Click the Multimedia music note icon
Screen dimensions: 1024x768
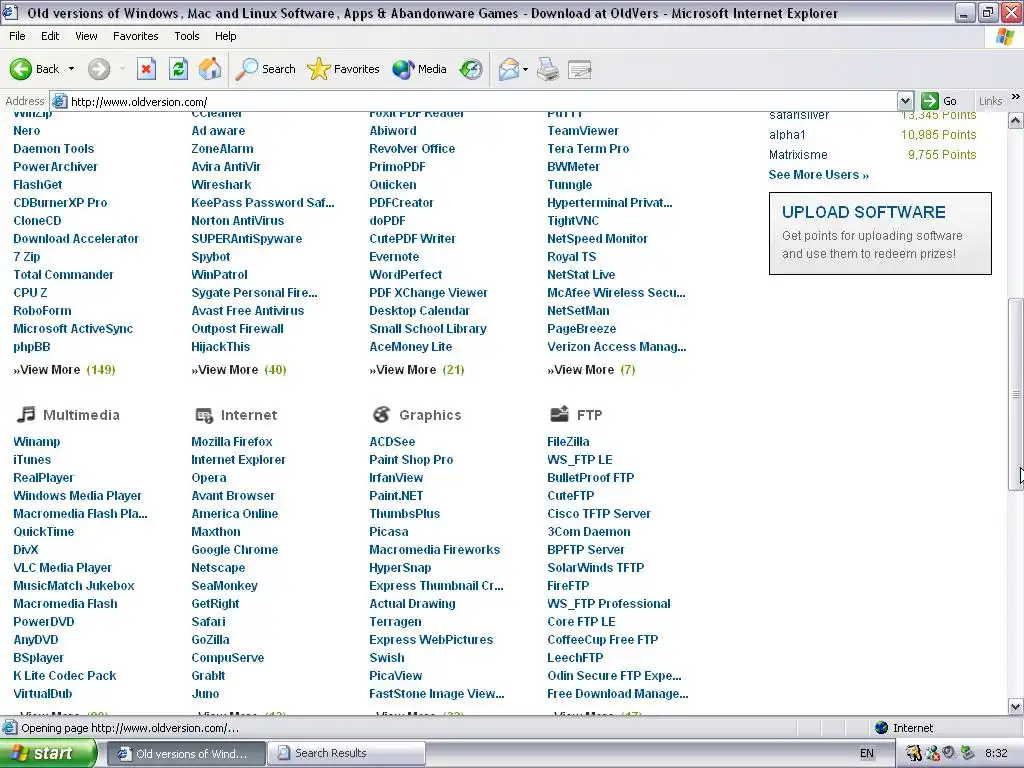25,414
